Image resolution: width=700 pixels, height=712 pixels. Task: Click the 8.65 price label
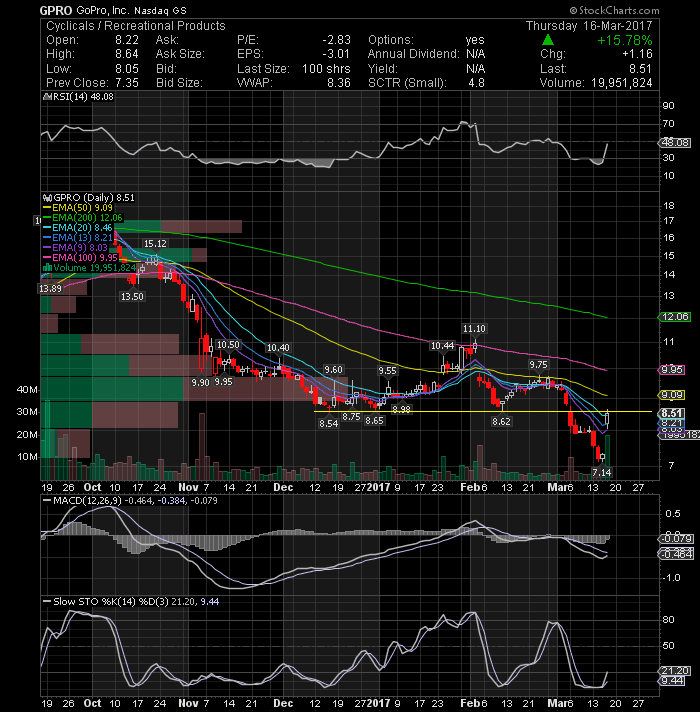pos(375,420)
